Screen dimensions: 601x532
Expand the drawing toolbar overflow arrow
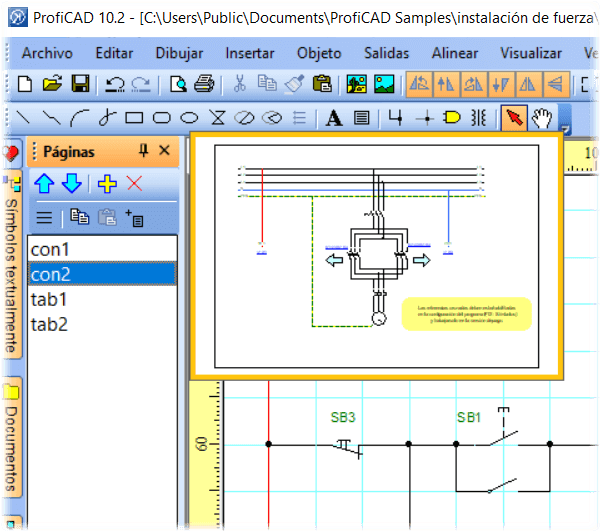click(565, 129)
